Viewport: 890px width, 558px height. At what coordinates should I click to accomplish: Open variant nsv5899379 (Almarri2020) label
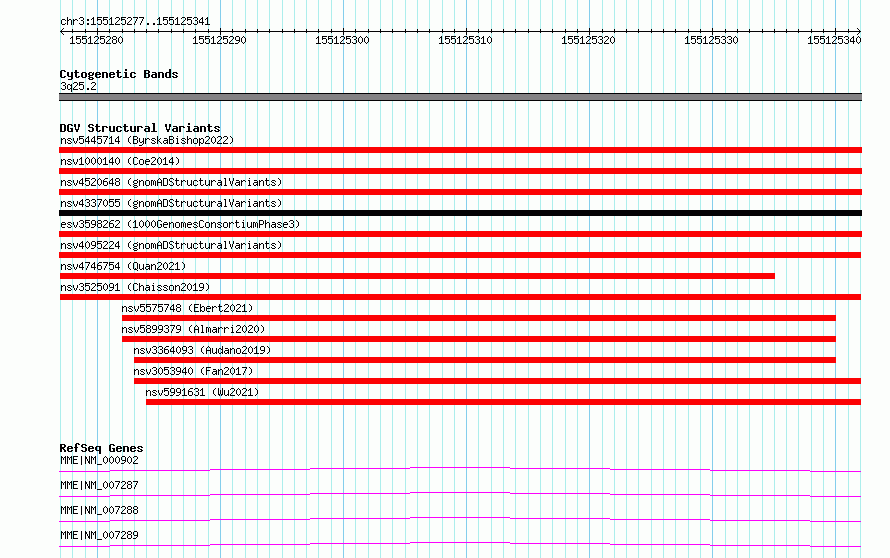pos(193,329)
